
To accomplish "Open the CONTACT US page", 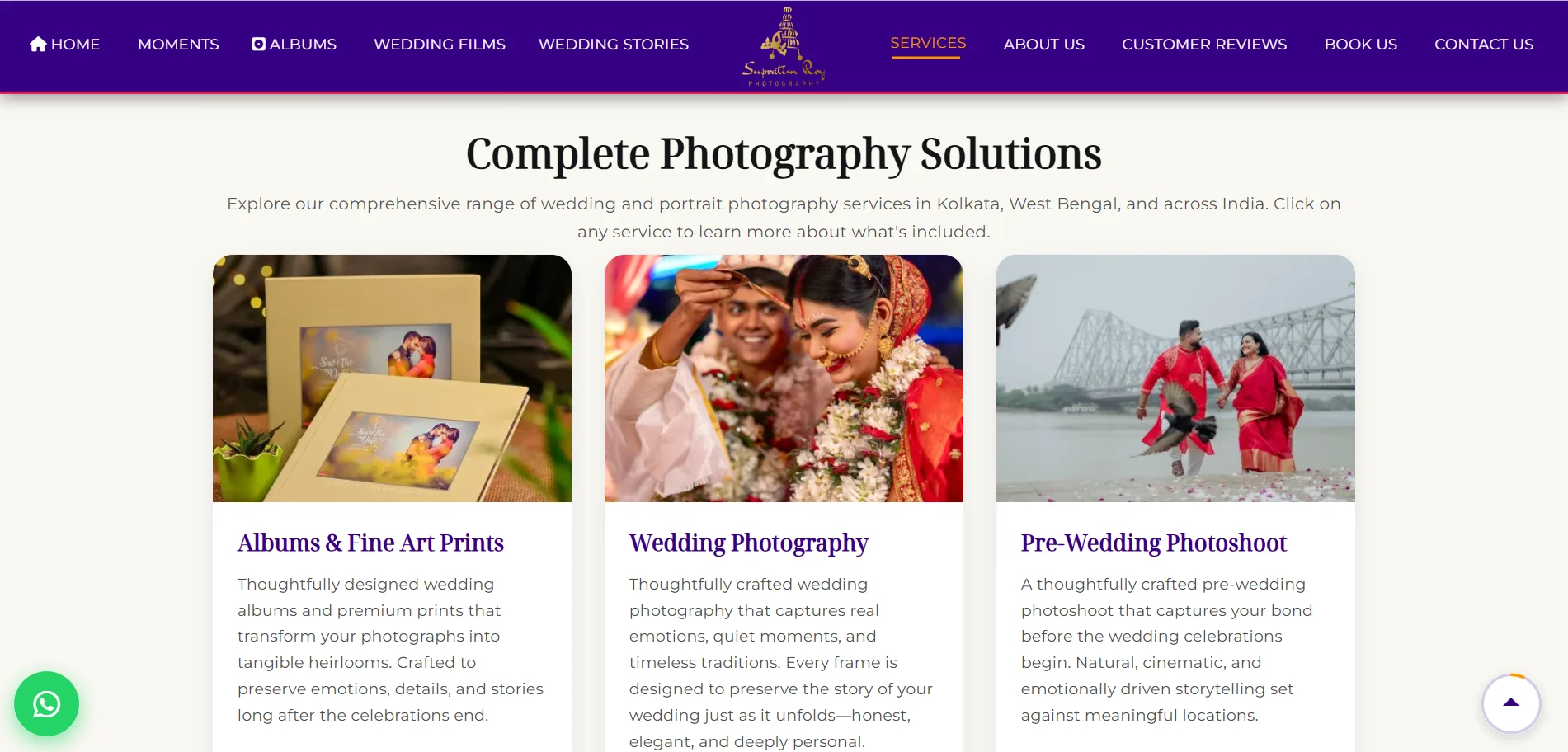I will point(1484,45).
